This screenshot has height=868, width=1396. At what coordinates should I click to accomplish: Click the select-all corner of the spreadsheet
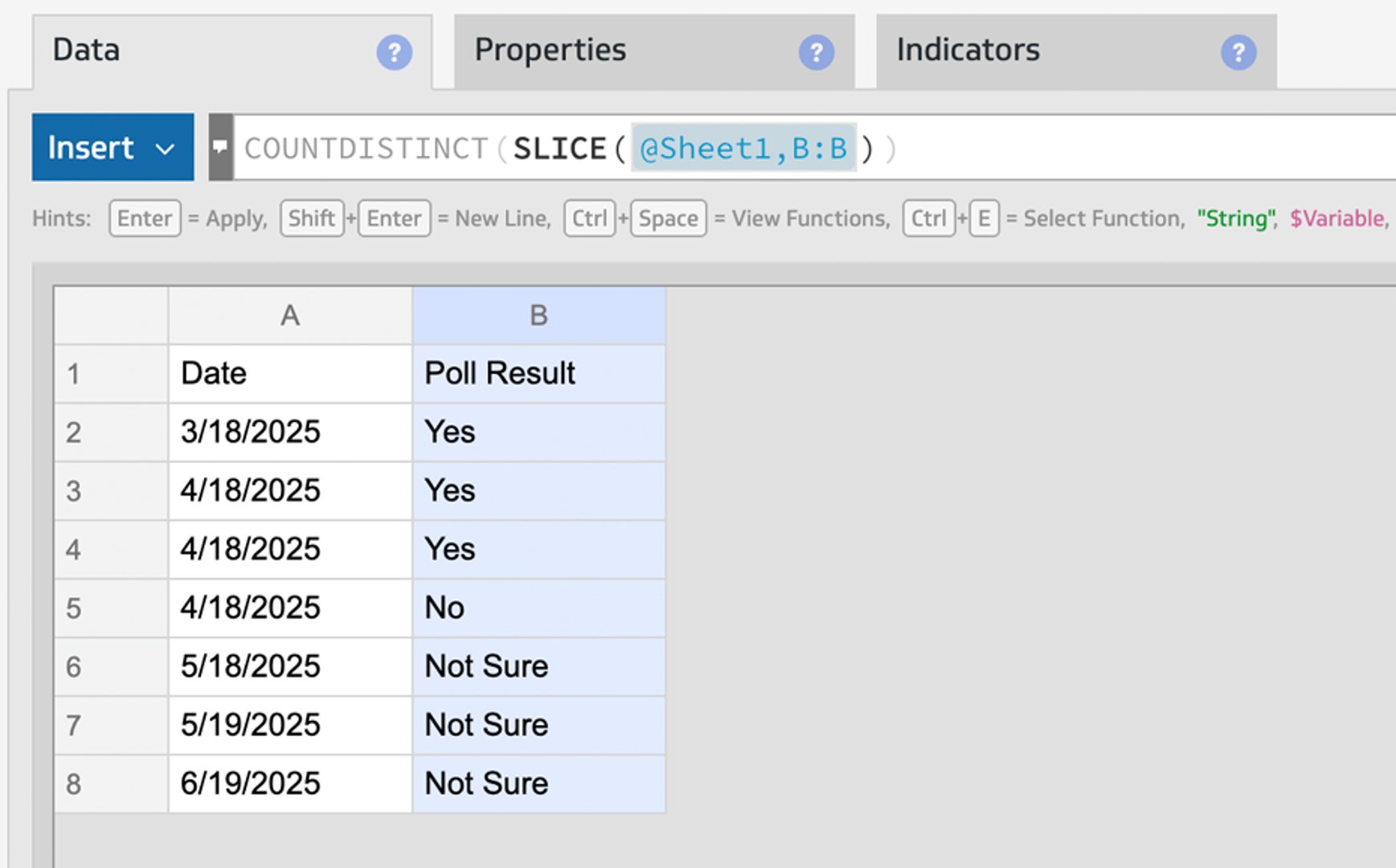point(110,316)
